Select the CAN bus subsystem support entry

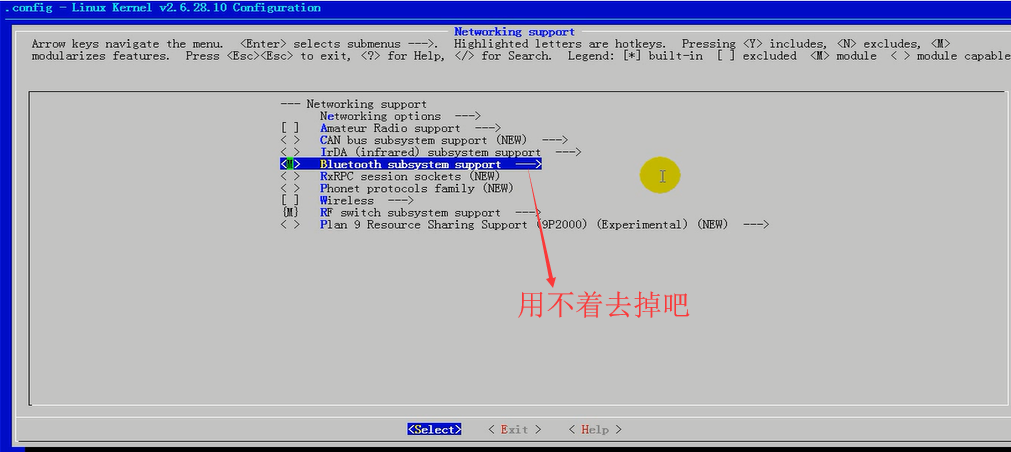(424, 140)
